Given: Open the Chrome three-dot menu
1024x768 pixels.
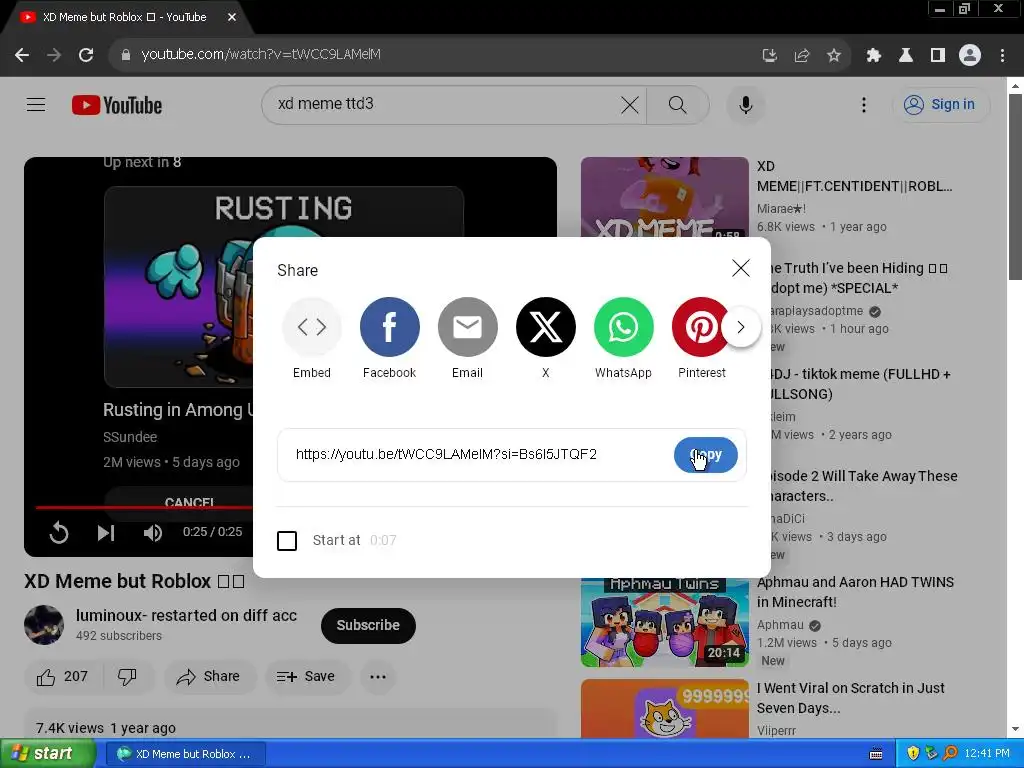Looking at the screenshot, I should (1002, 55).
